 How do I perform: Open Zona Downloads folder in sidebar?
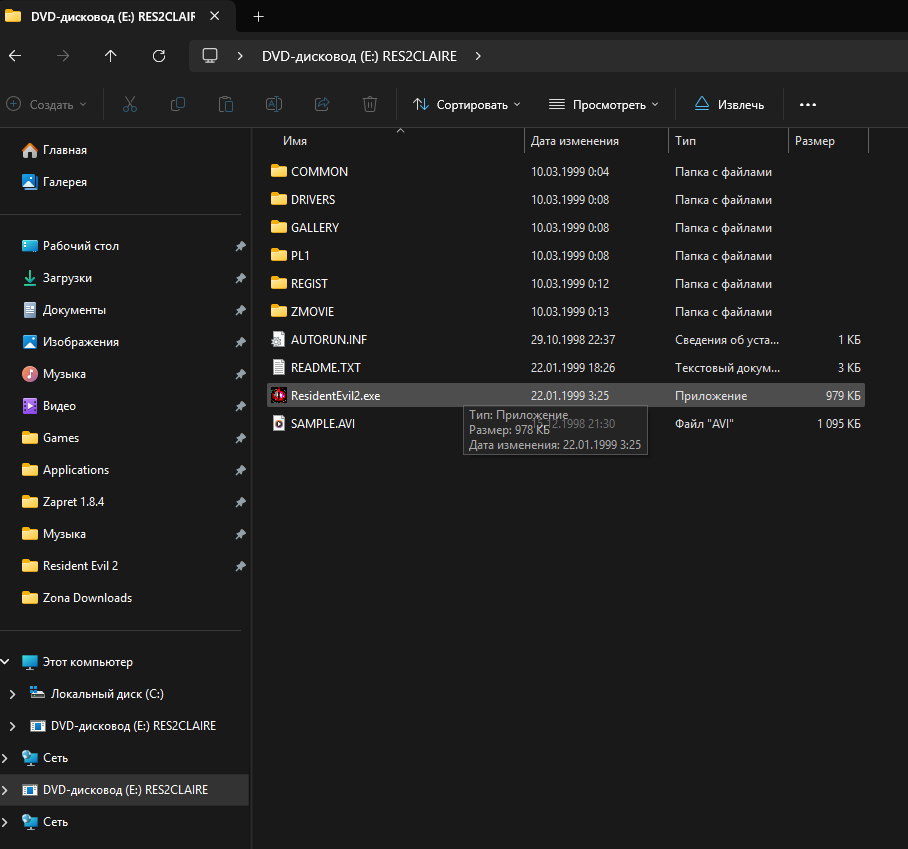click(77, 598)
